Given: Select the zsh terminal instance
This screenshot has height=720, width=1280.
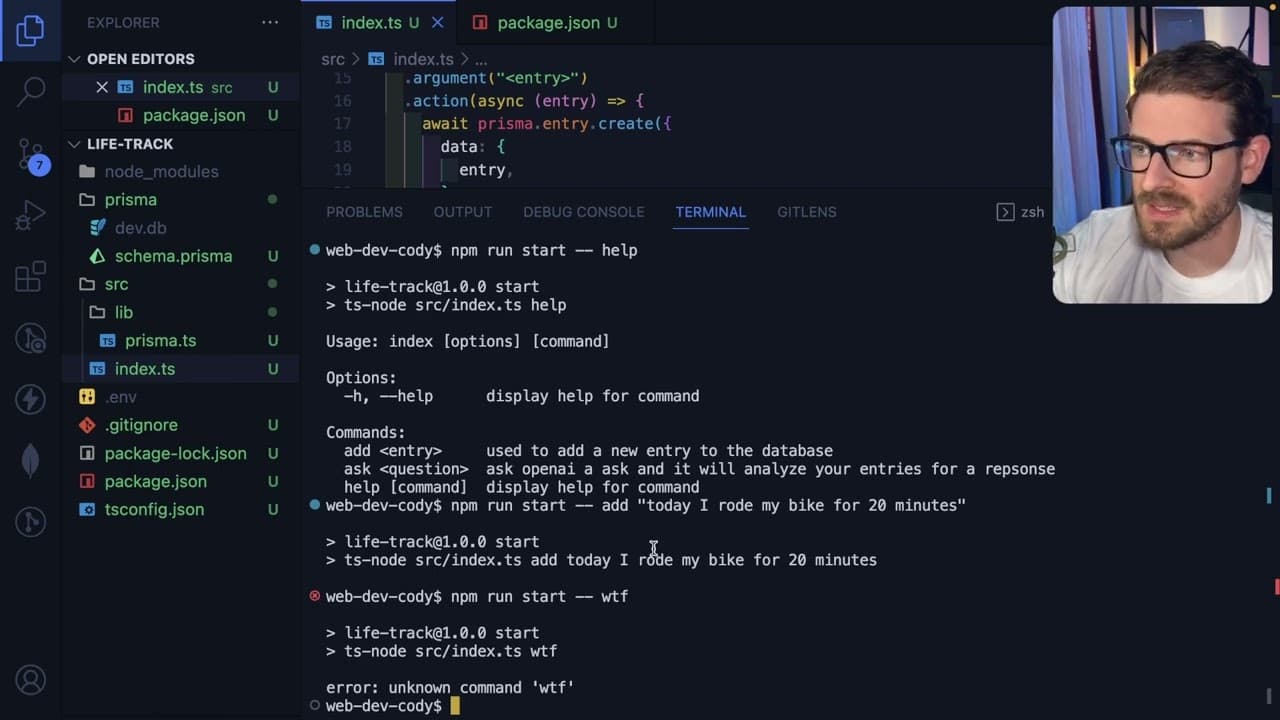Looking at the screenshot, I should (x=1021, y=212).
